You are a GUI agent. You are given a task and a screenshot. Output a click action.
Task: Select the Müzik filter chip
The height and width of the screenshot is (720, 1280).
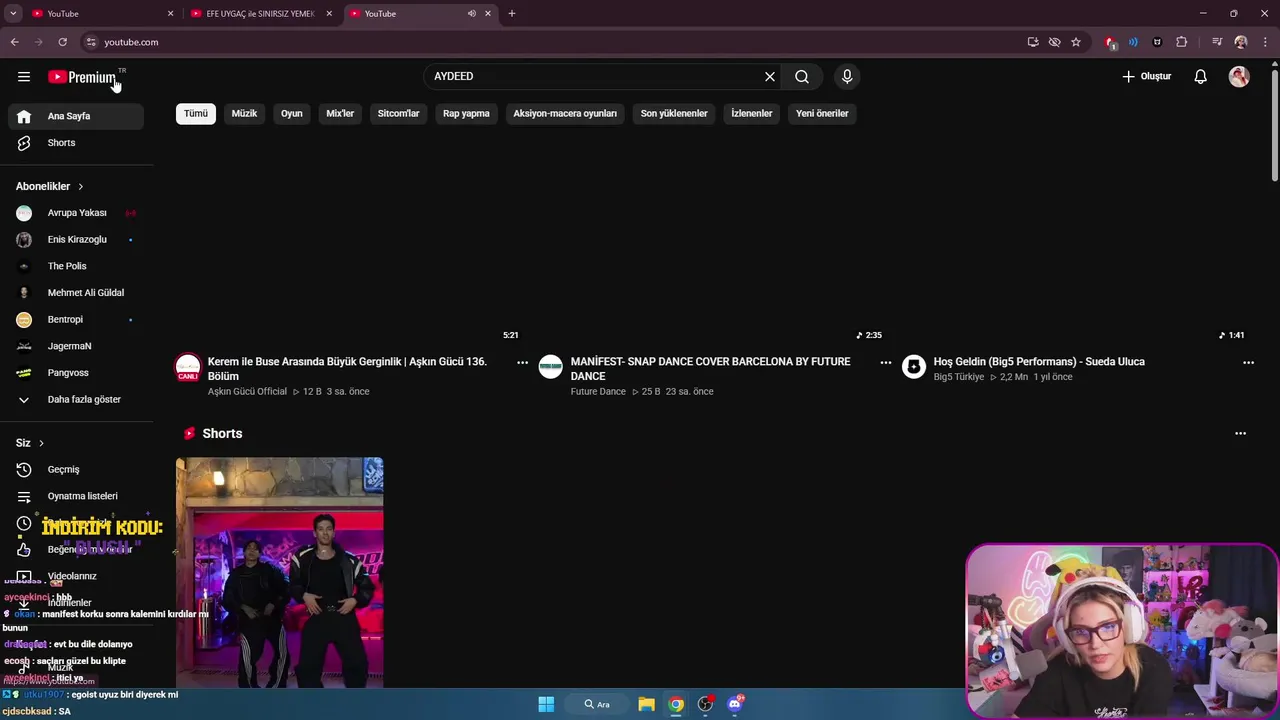(x=244, y=114)
